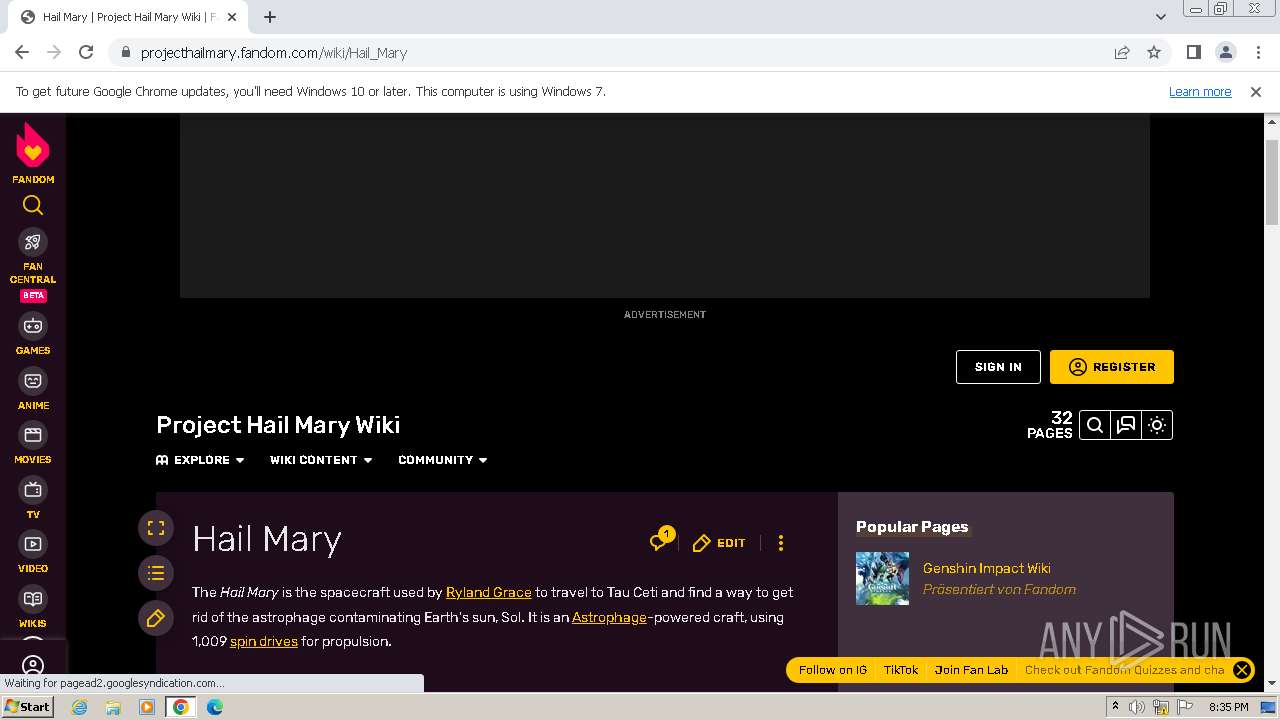
Task: Open the Anime section in sidebar
Action: [33, 390]
